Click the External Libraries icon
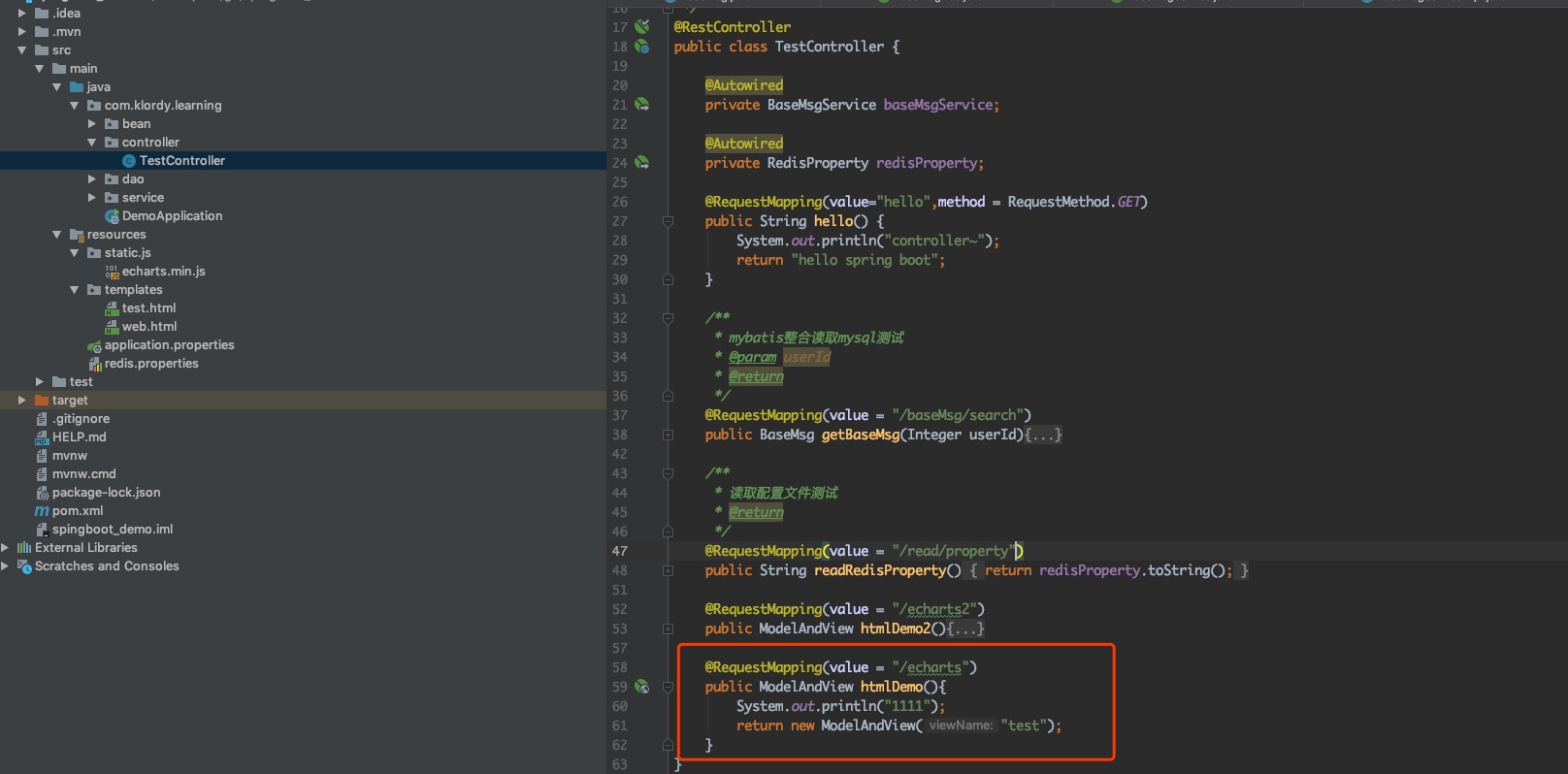This screenshot has width=1568, height=774. (x=24, y=548)
